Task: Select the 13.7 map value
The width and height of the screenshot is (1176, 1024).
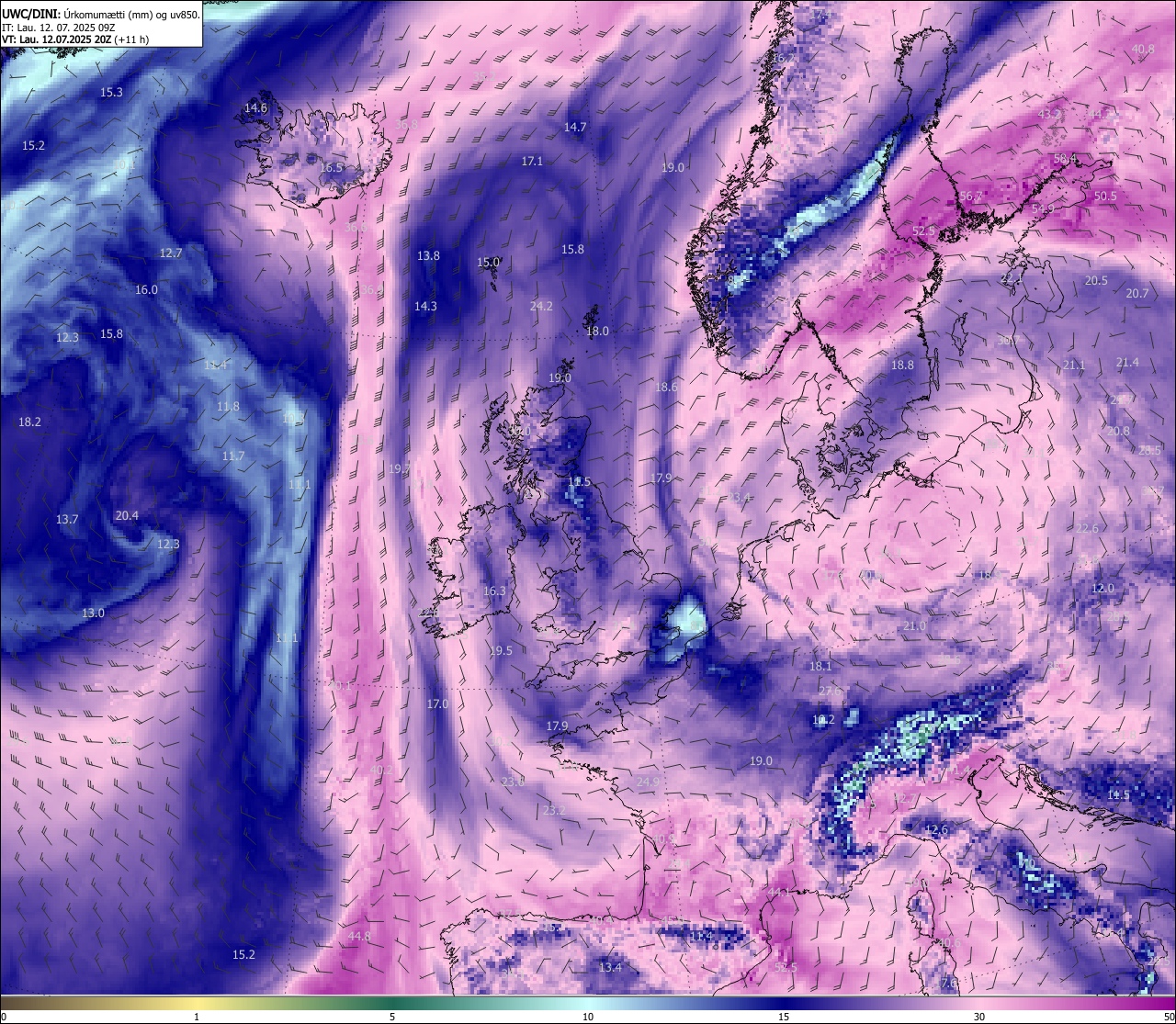Action: click(67, 519)
